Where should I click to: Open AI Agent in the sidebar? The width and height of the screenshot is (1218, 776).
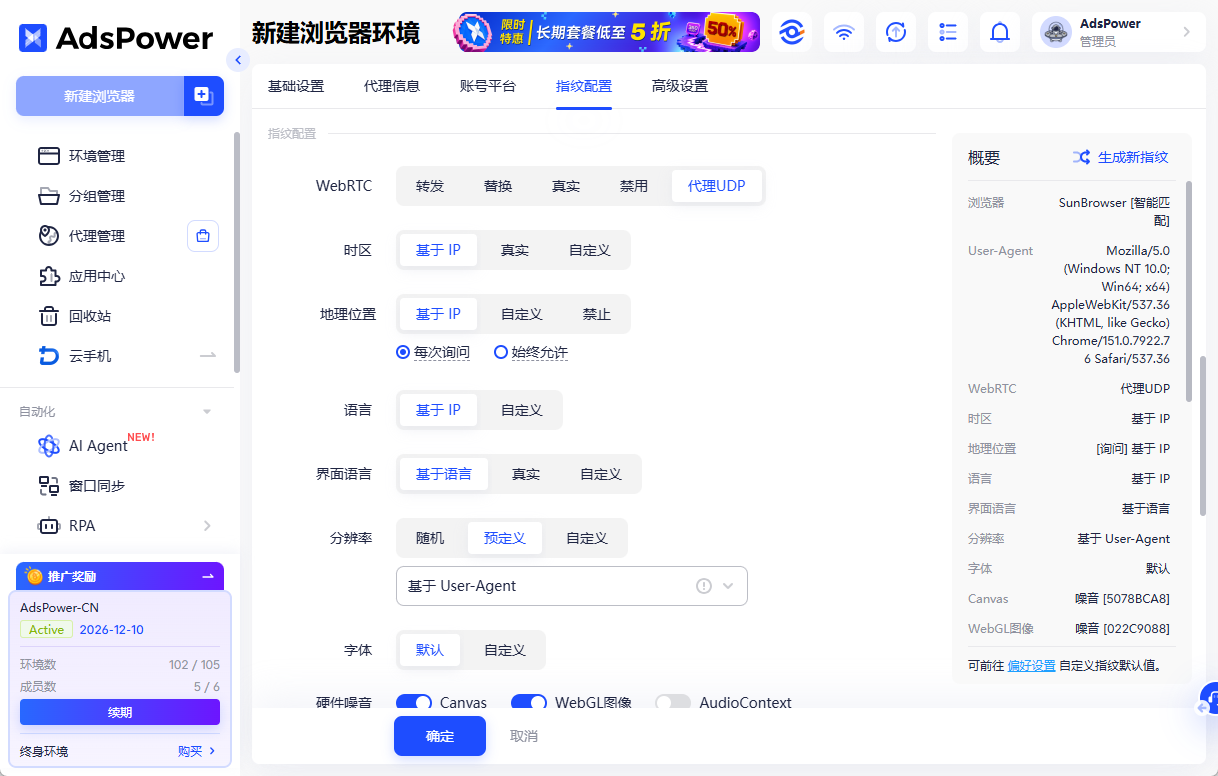(97, 446)
